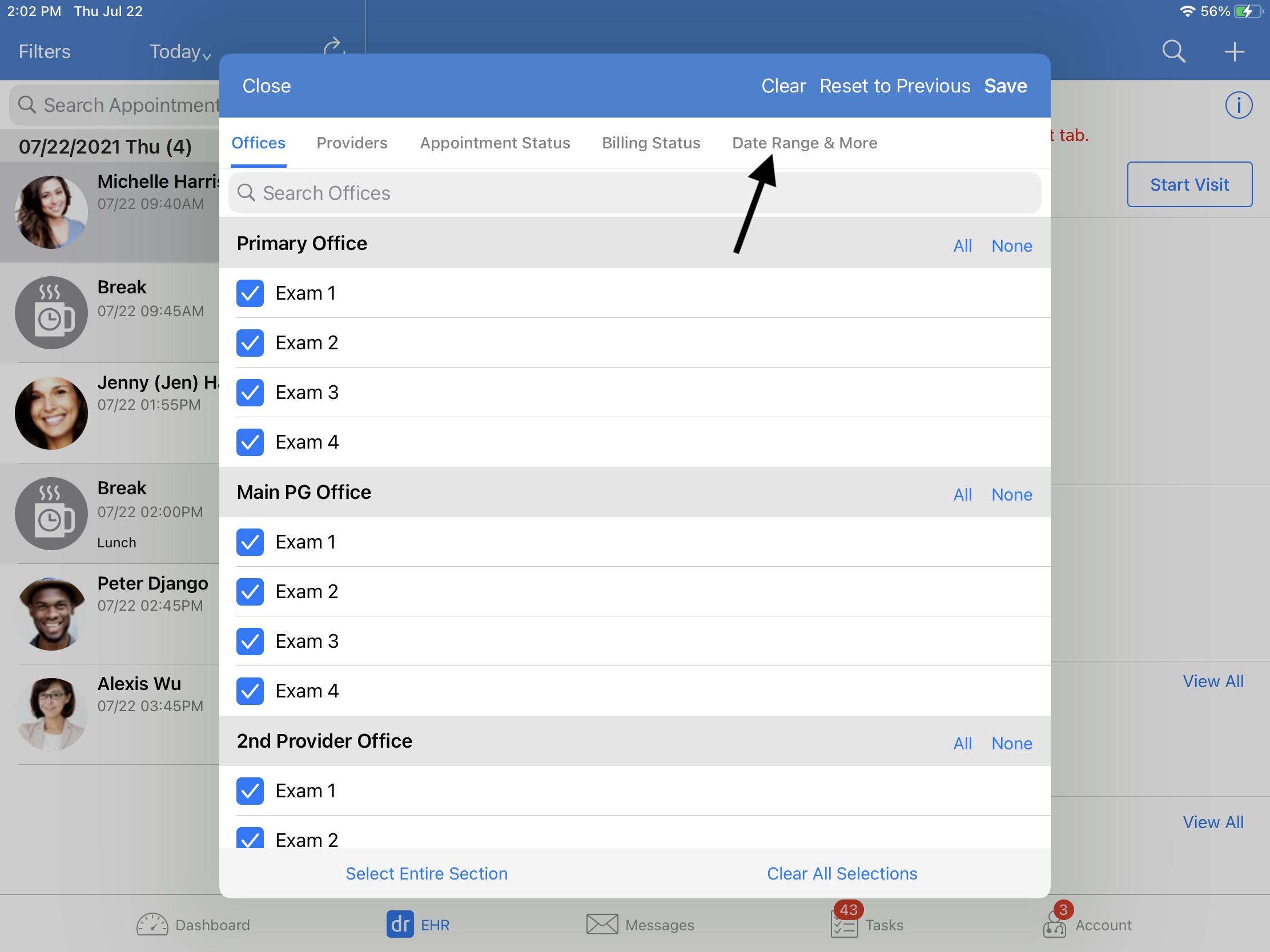Tap Reset to Previous to undo changes
Viewport: 1270px width, 952px height.
(894, 86)
